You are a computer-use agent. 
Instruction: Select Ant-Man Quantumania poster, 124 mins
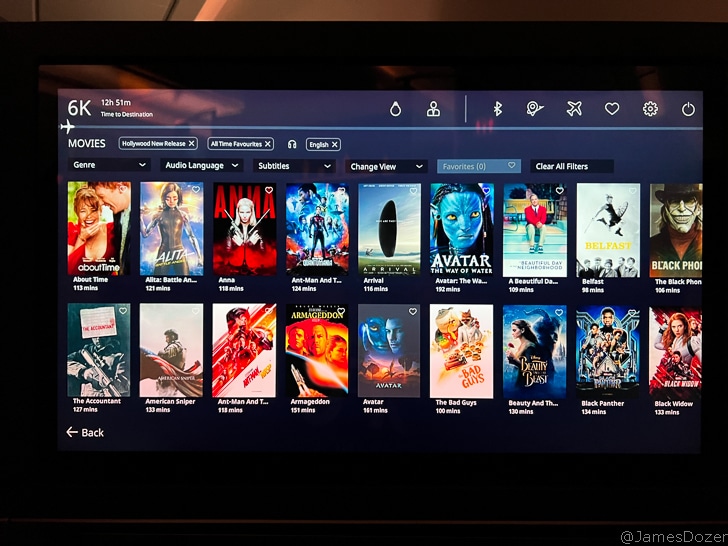coord(317,229)
